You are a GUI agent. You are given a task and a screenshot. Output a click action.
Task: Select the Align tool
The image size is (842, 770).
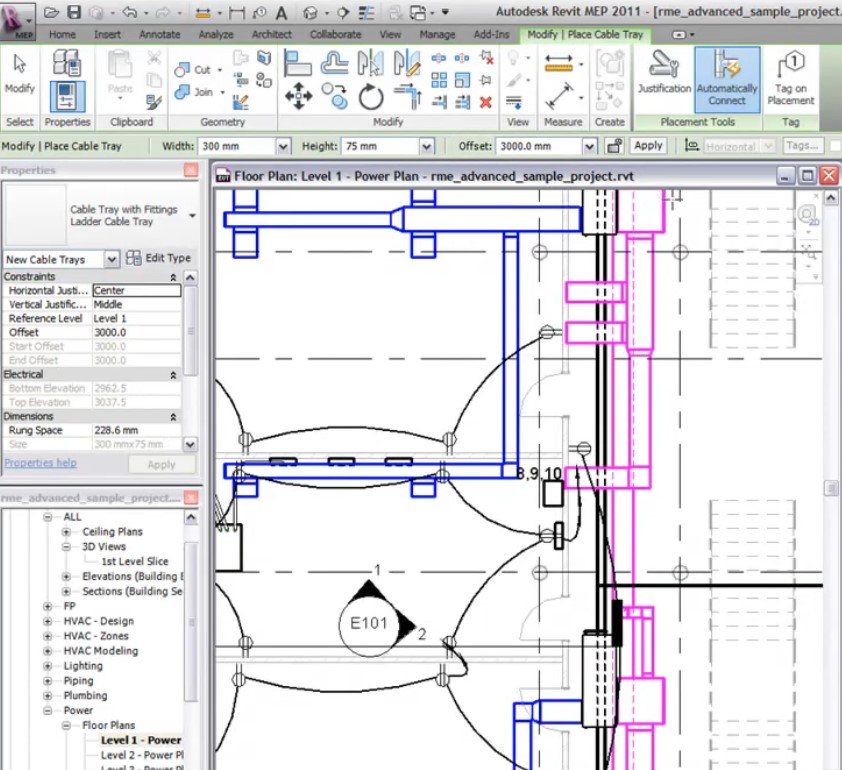(298, 62)
